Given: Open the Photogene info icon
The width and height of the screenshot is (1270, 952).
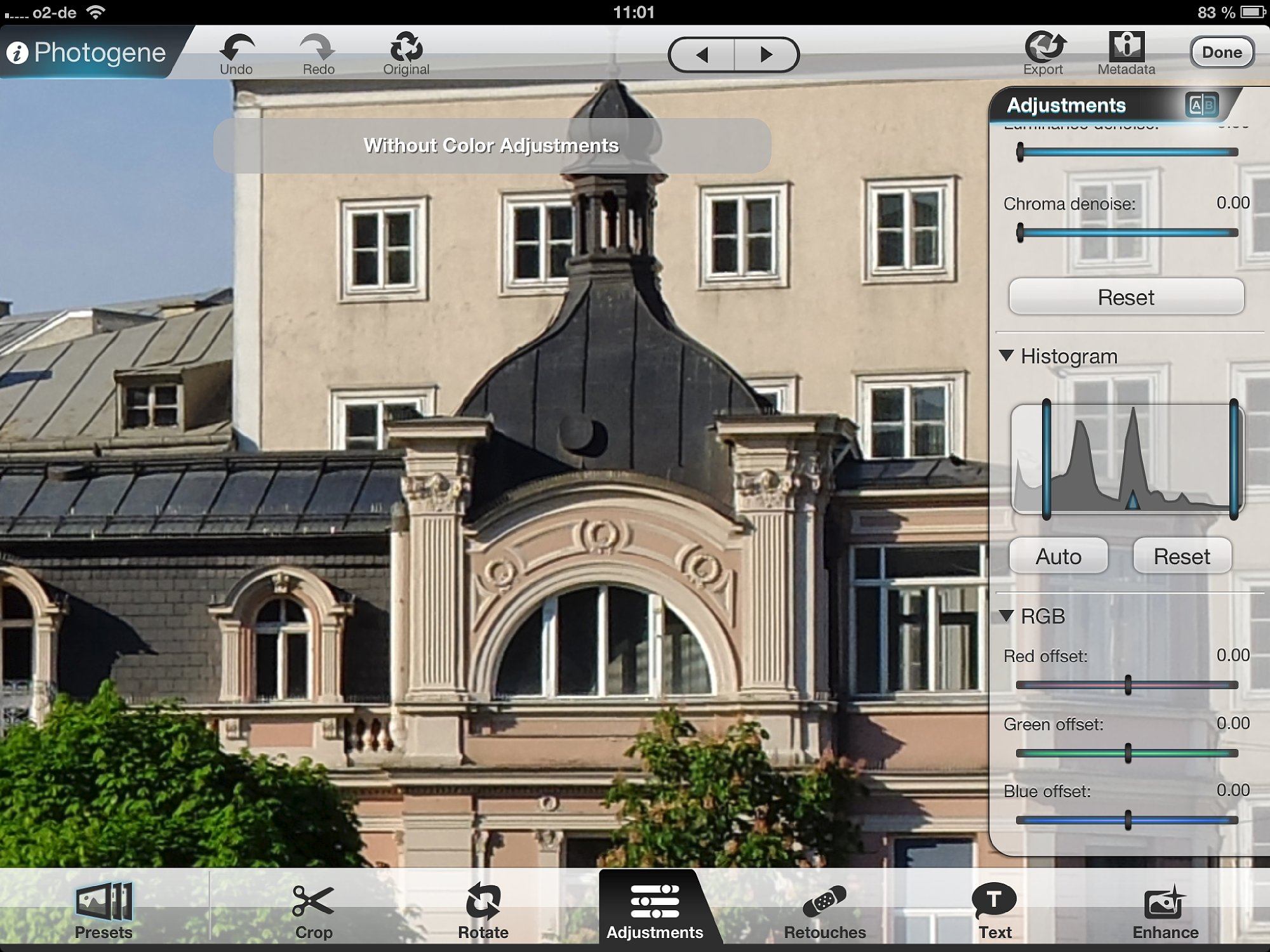Looking at the screenshot, I should (x=18, y=53).
